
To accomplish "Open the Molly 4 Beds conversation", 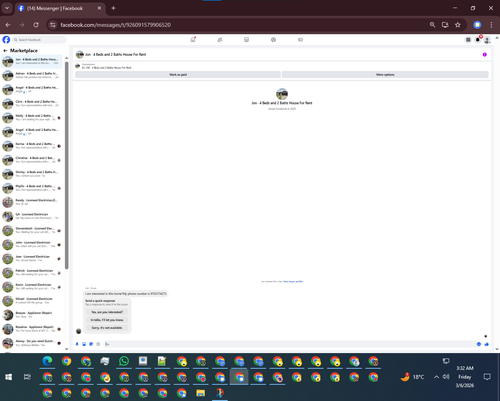I will 32,118.
